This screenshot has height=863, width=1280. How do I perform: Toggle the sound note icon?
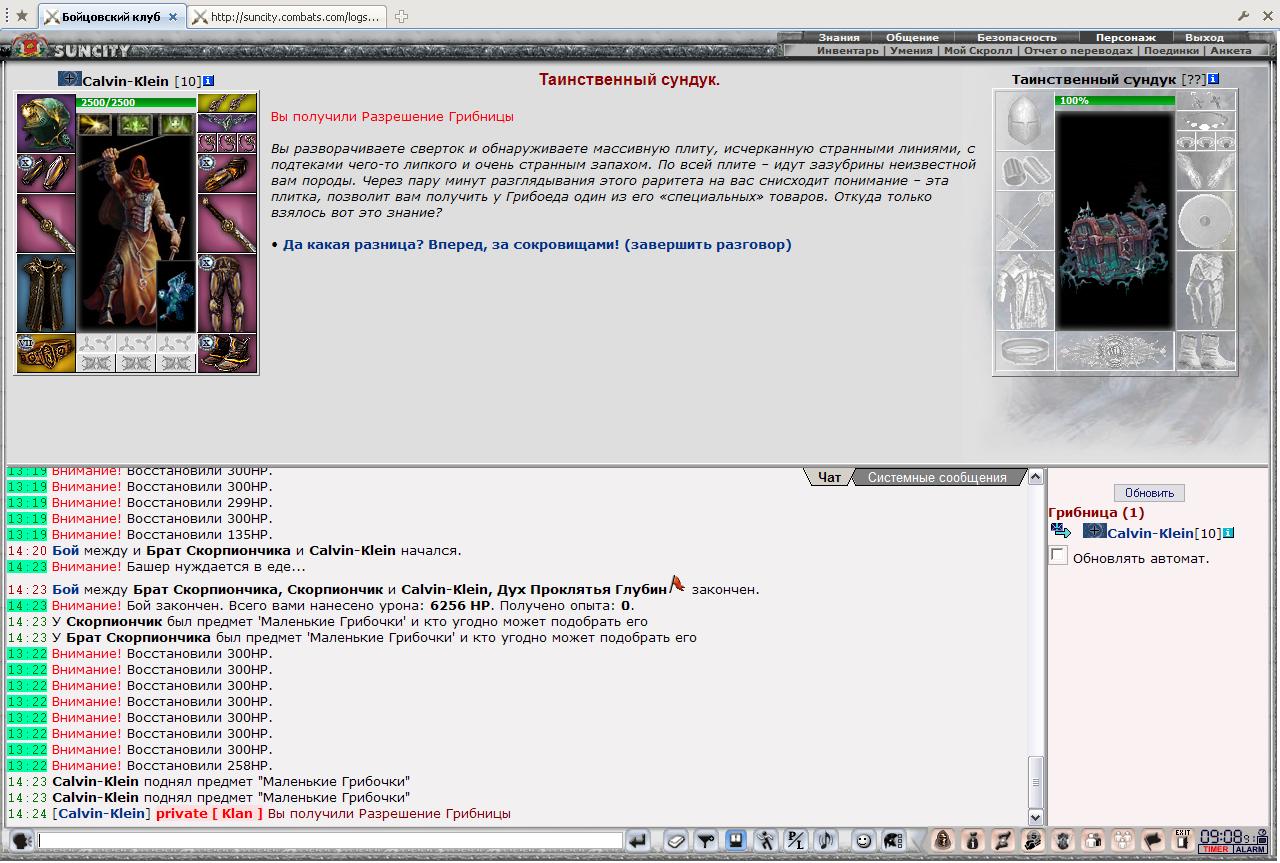tap(825, 841)
